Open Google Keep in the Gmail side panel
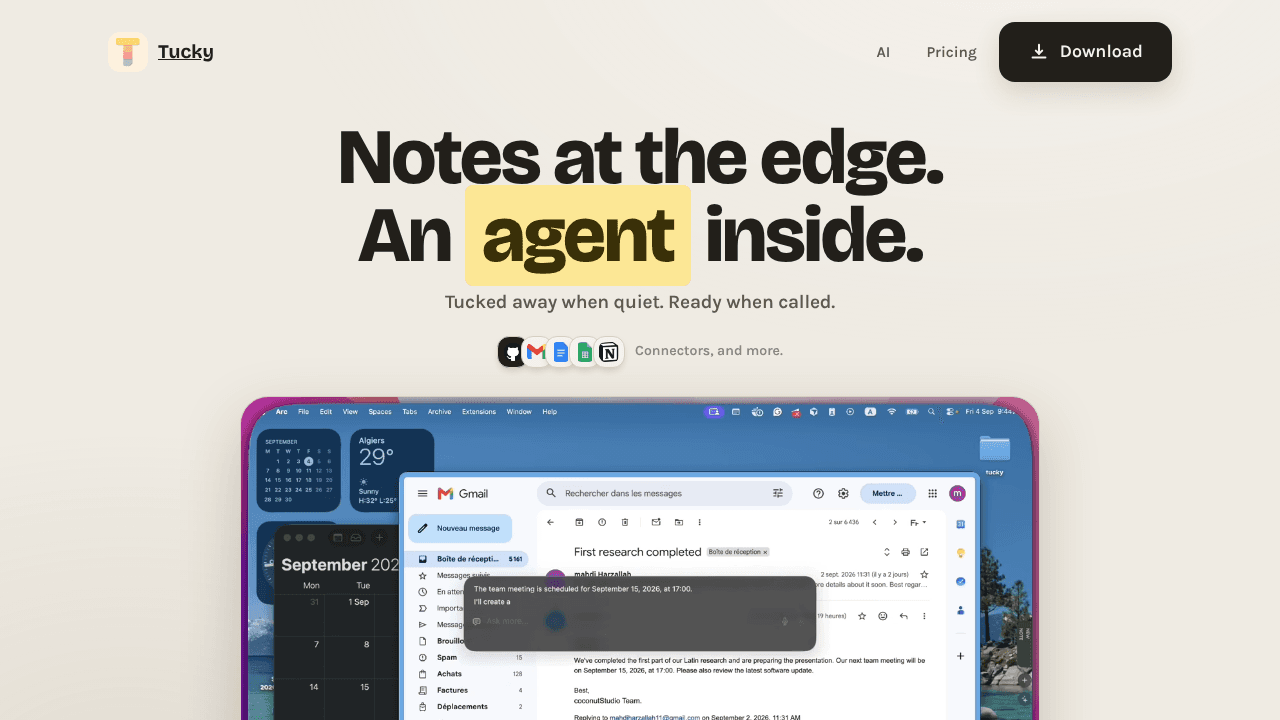Image resolution: width=1280 pixels, height=720 pixels. (961, 552)
